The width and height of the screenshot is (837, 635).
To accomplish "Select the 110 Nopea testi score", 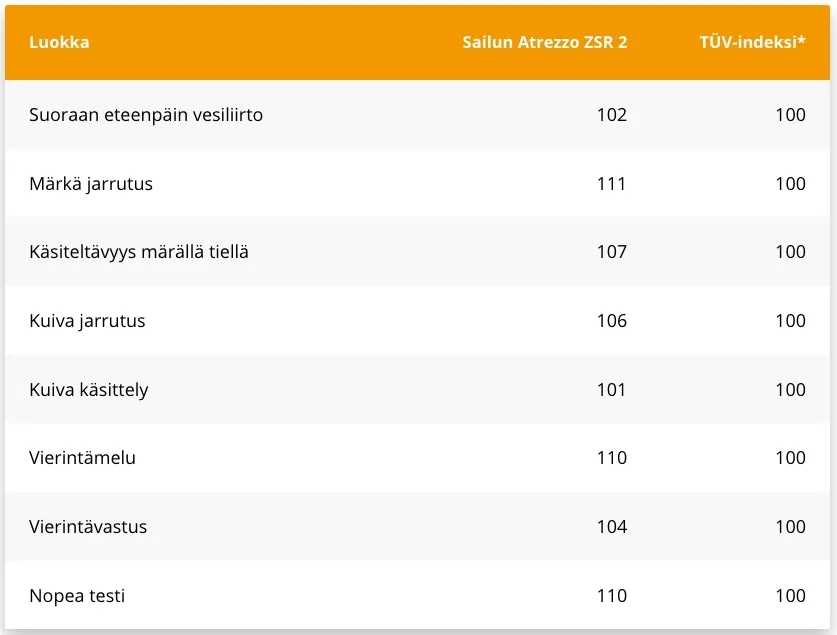I will tap(612, 596).
